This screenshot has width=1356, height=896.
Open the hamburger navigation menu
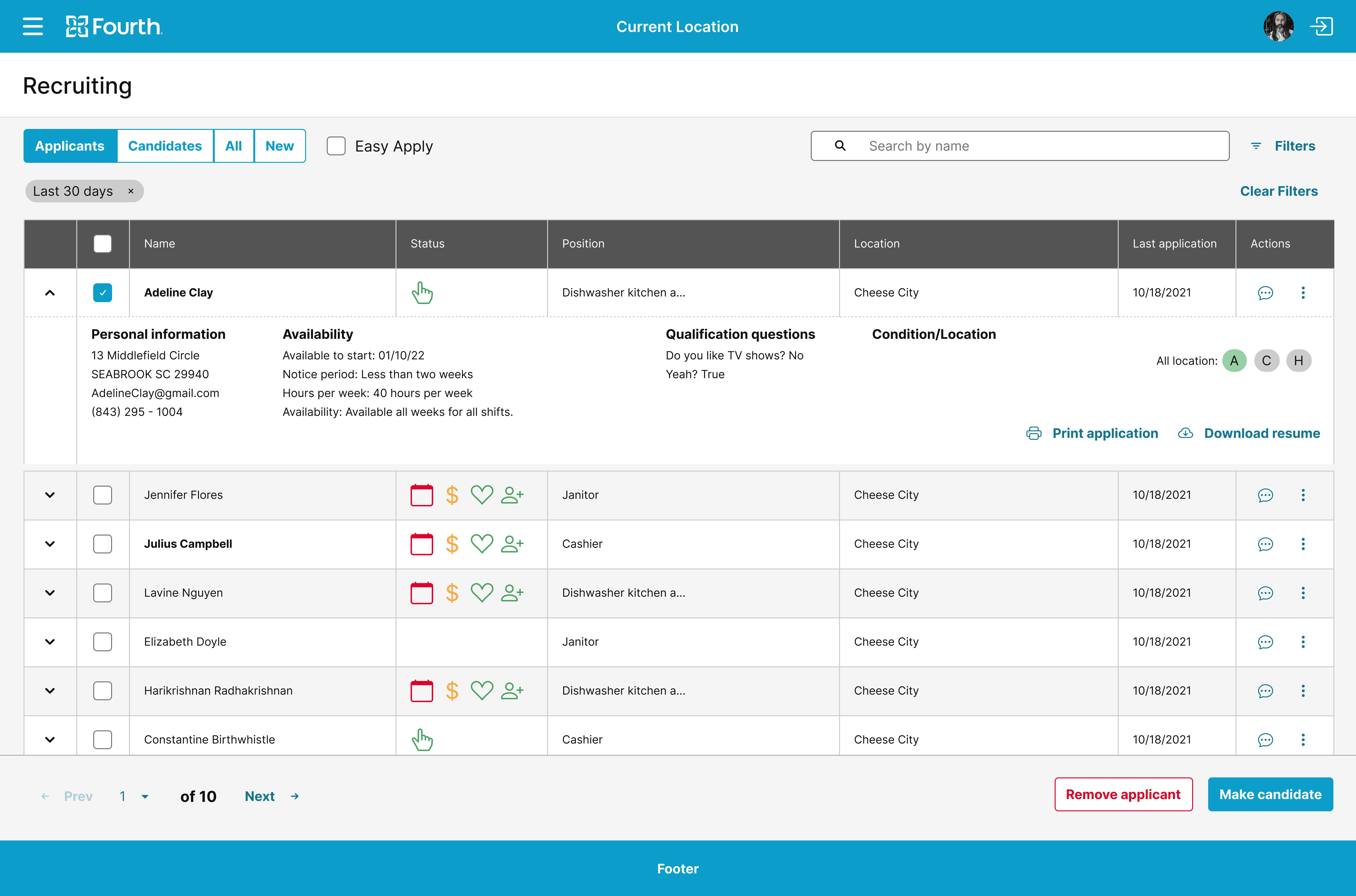click(32, 26)
